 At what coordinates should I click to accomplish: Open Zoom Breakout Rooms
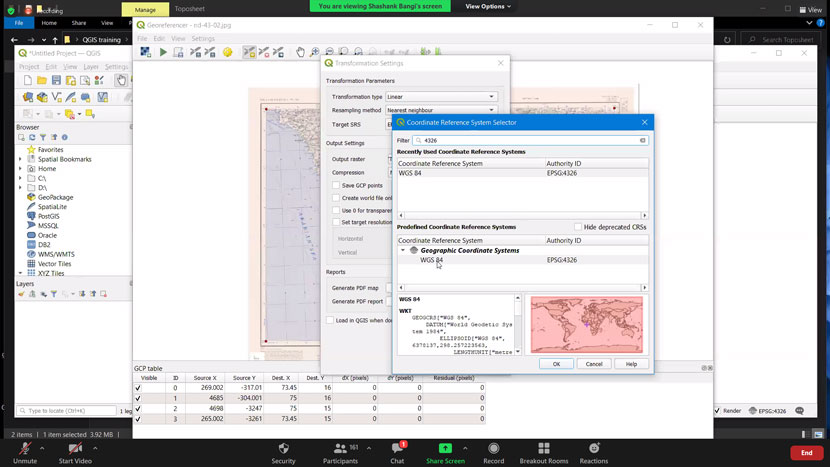544,453
